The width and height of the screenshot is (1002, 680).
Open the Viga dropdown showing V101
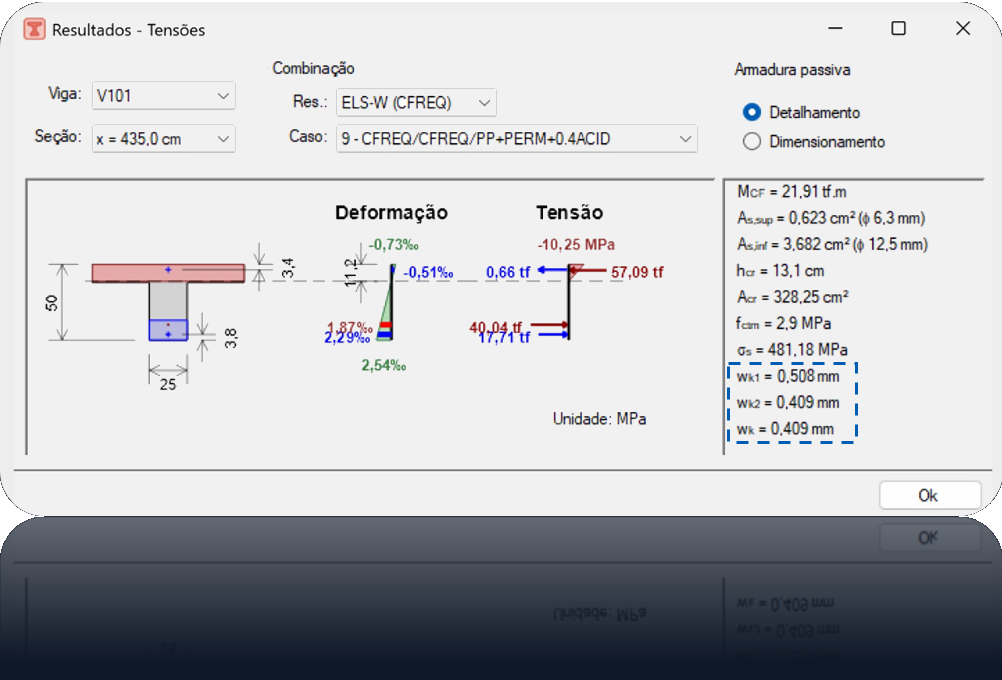163,96
